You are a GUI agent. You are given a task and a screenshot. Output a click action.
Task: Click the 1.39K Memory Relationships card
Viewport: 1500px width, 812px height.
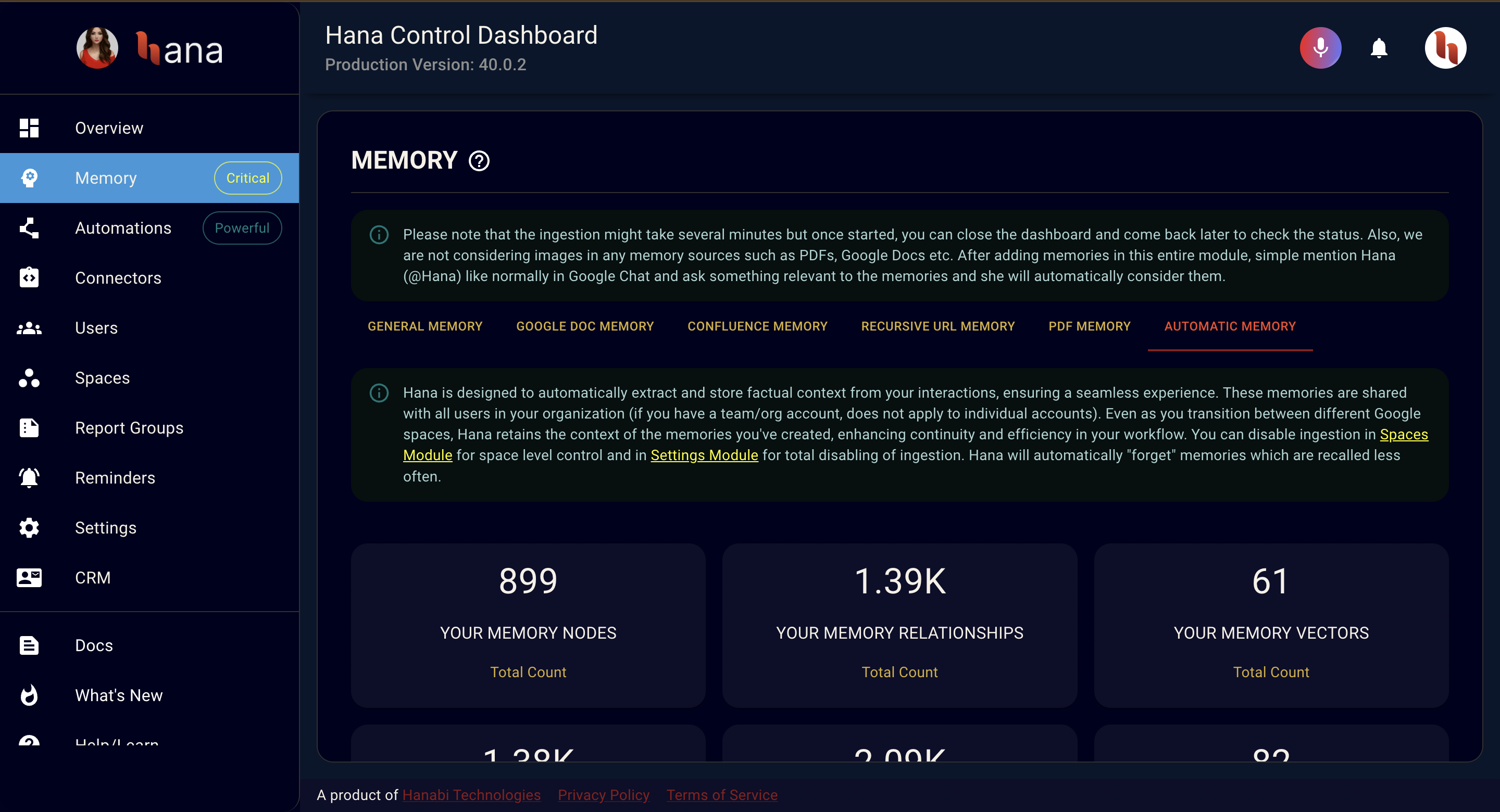[x=899, y=626]
